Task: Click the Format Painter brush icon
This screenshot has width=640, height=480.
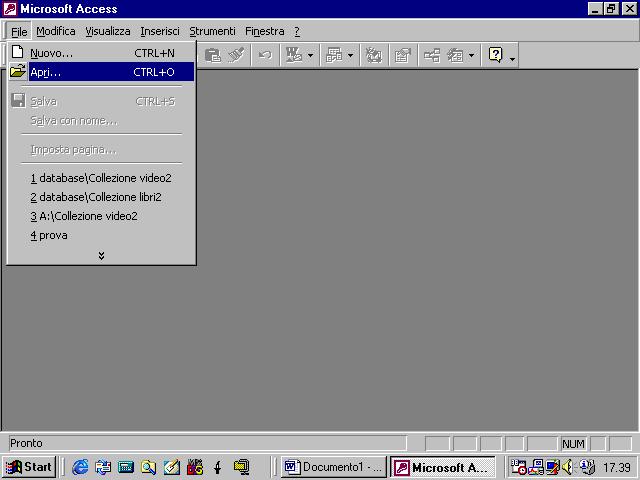Action: (236, 55)
